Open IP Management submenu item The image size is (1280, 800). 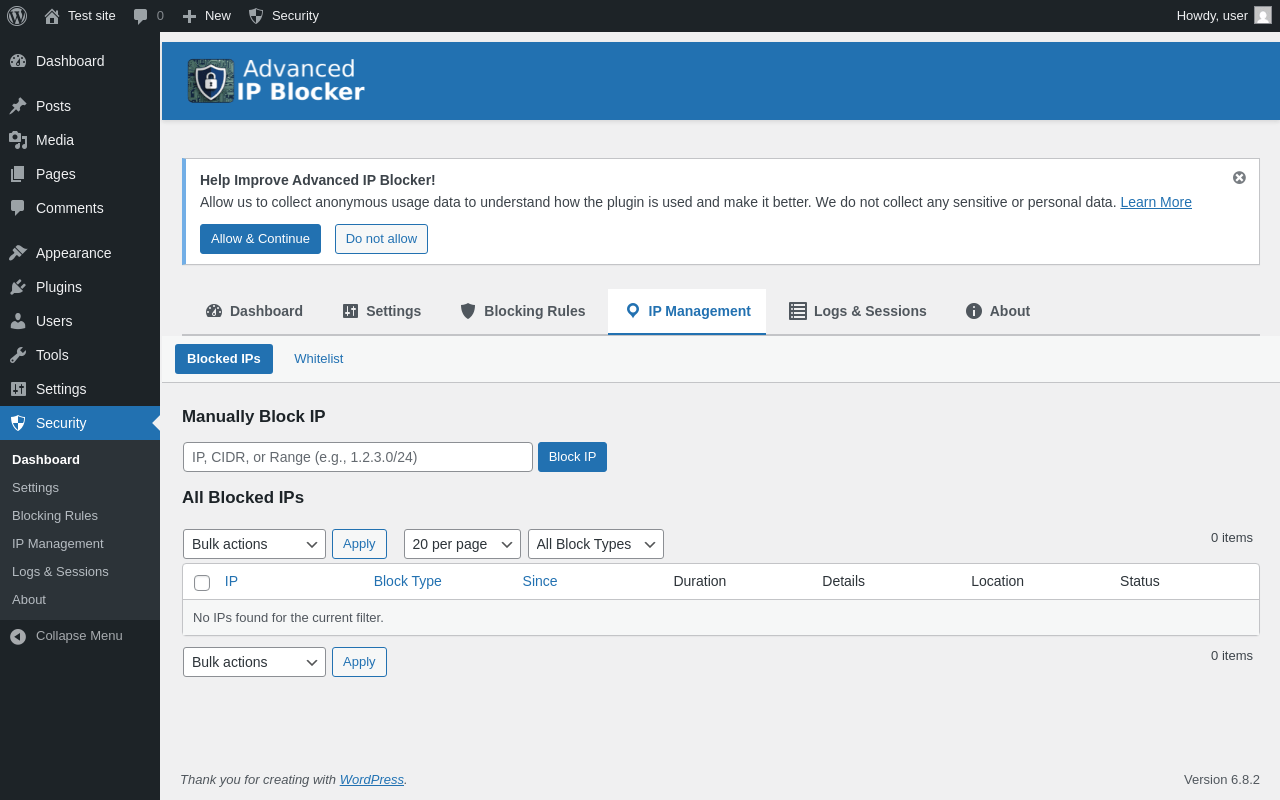tap(58, 544)
